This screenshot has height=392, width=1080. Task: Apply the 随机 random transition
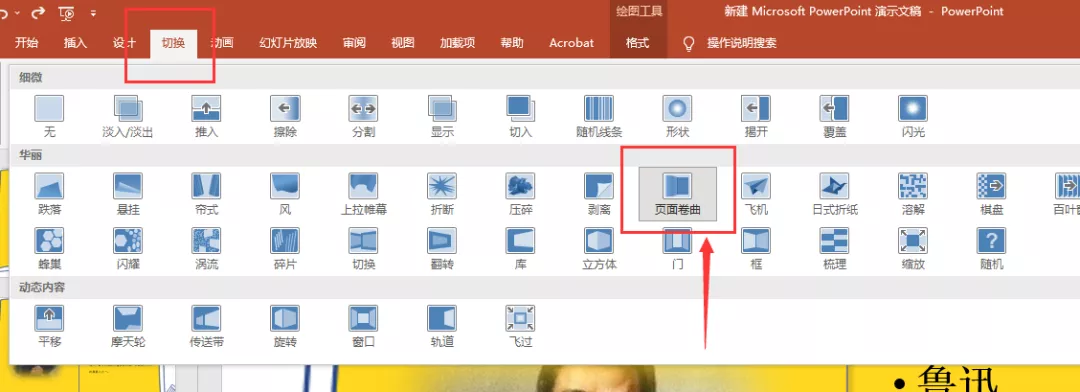click(x=991, y=249)
